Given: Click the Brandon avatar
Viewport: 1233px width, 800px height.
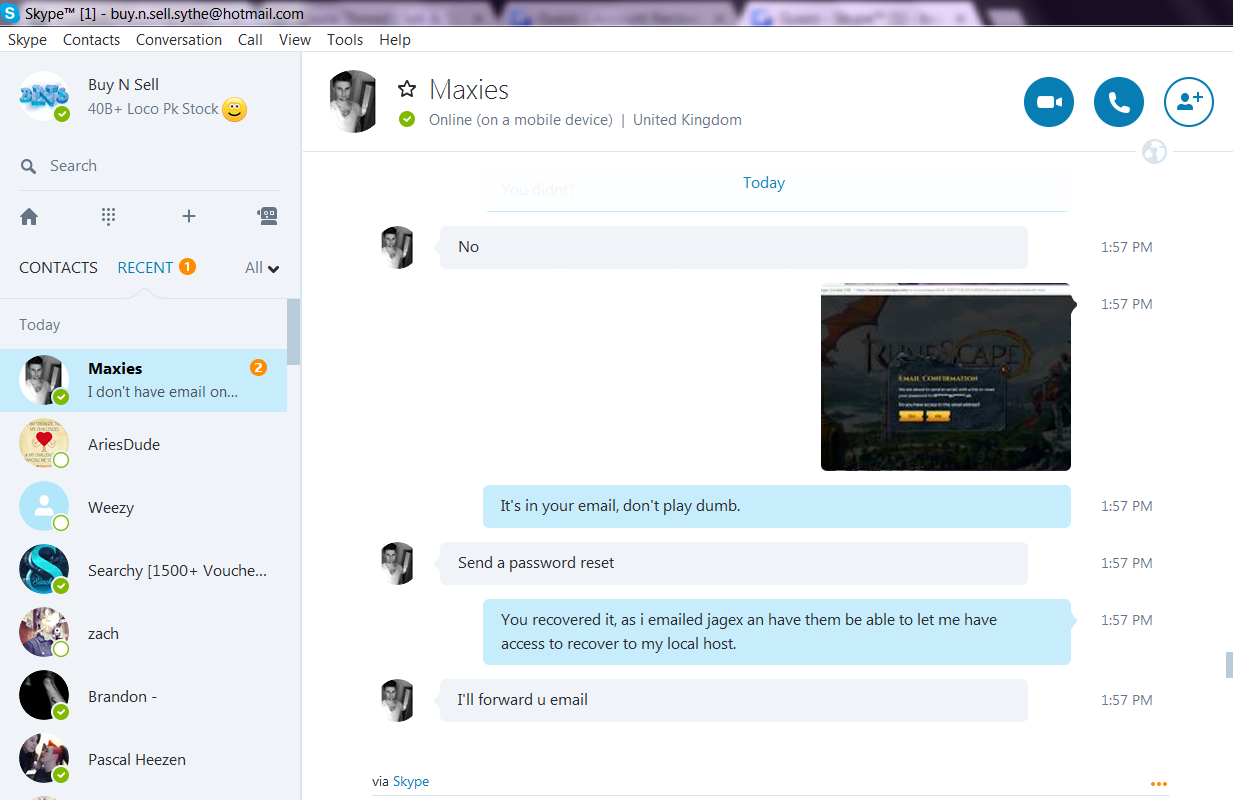Looking at the screenshot, I should (44, 696).
